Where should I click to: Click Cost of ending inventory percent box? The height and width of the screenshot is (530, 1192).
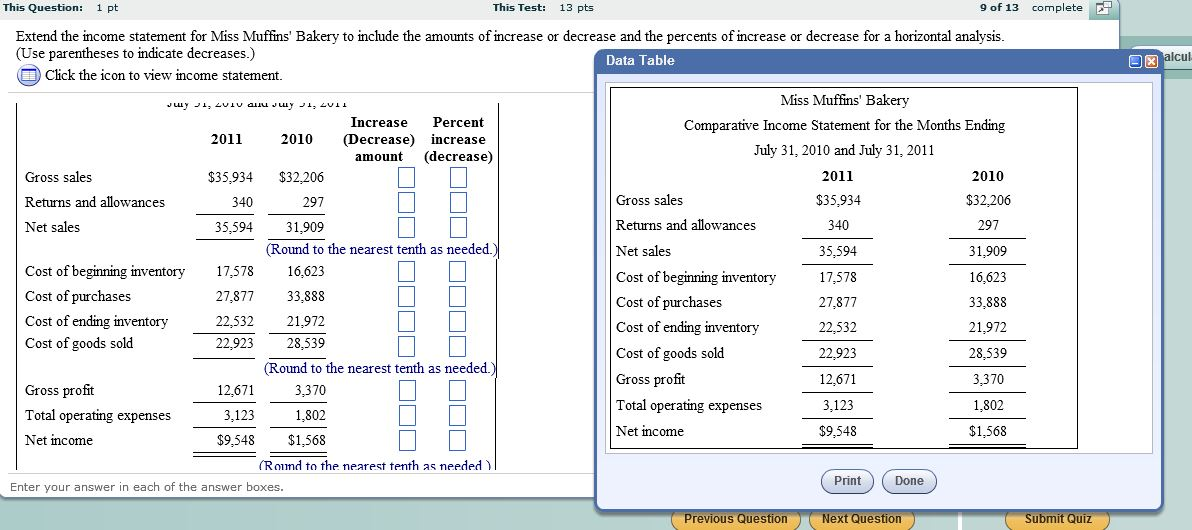[x=457, y=322]
